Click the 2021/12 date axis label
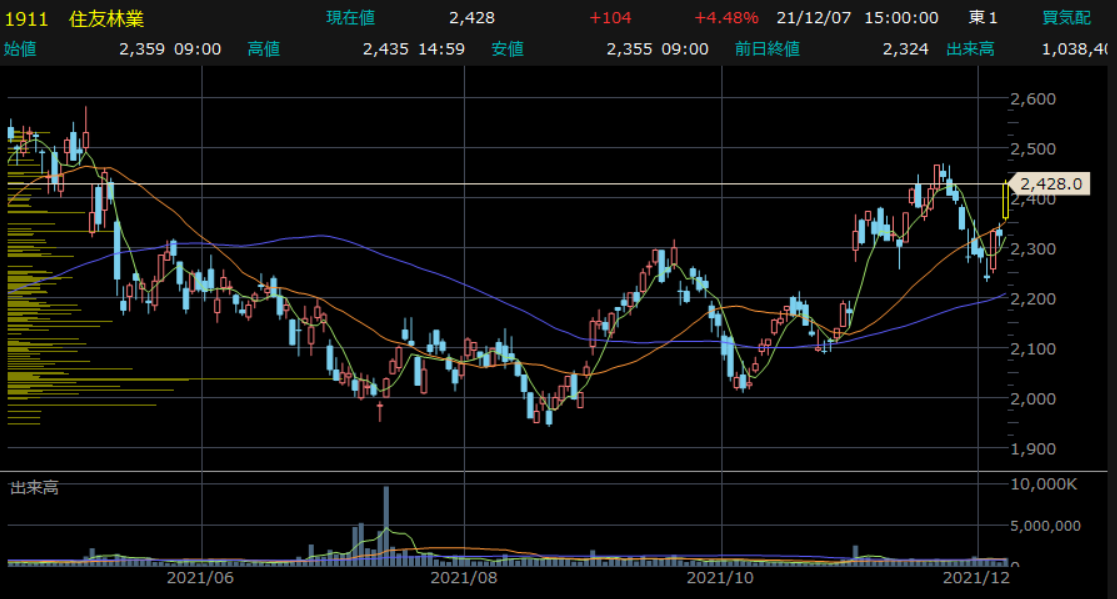 tap(977, 578)
